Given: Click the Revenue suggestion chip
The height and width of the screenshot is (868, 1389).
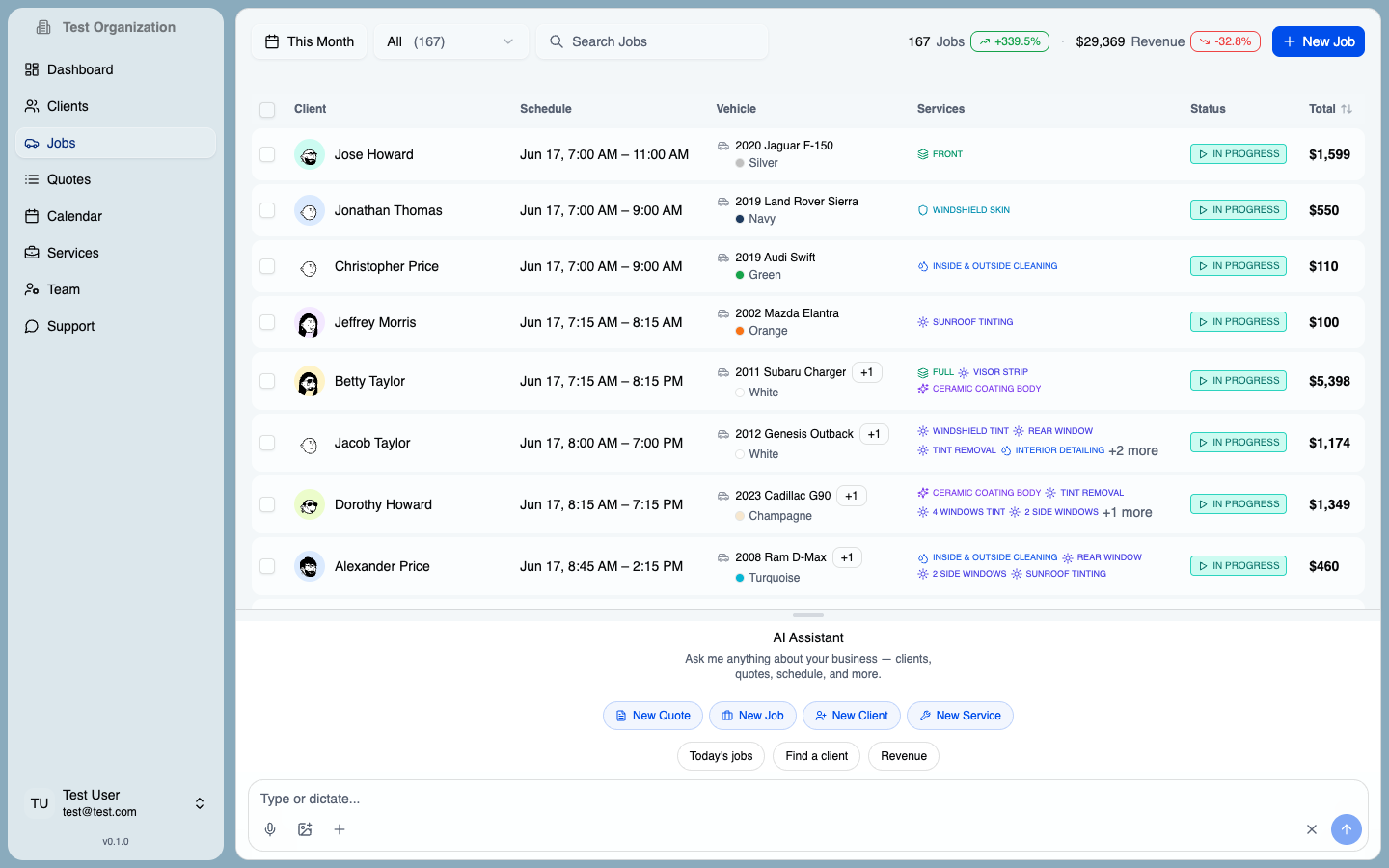Looking at the screenshot, I should pyautogui.click(x=904, y=756).
